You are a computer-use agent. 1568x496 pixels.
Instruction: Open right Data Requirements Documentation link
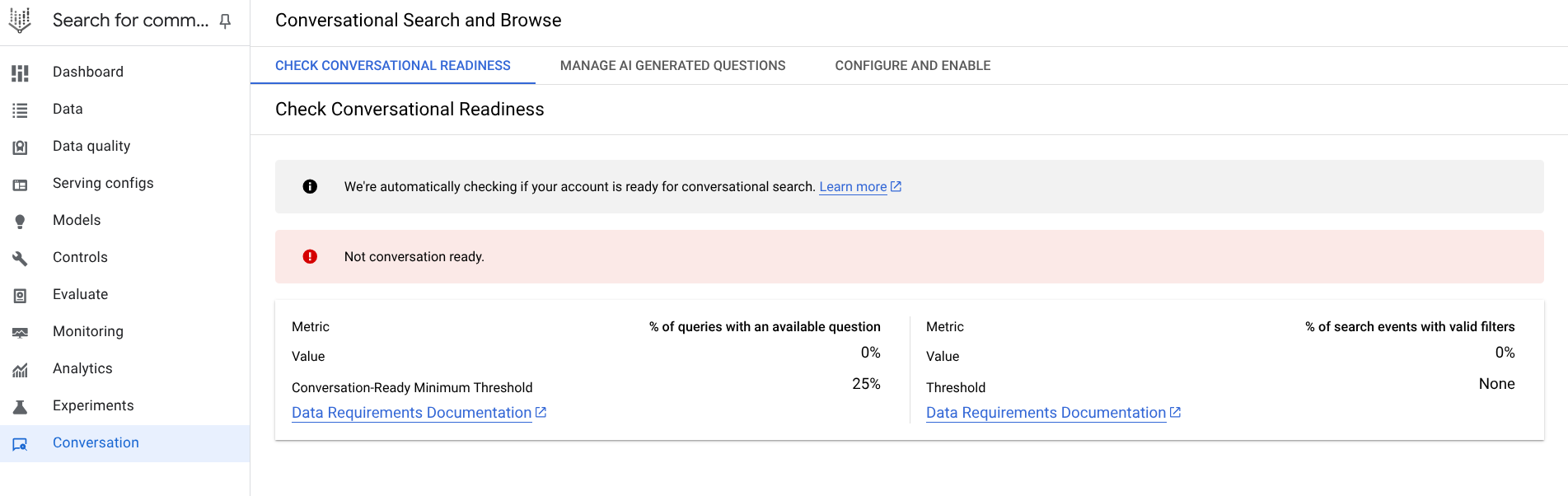coord(1046,413)
